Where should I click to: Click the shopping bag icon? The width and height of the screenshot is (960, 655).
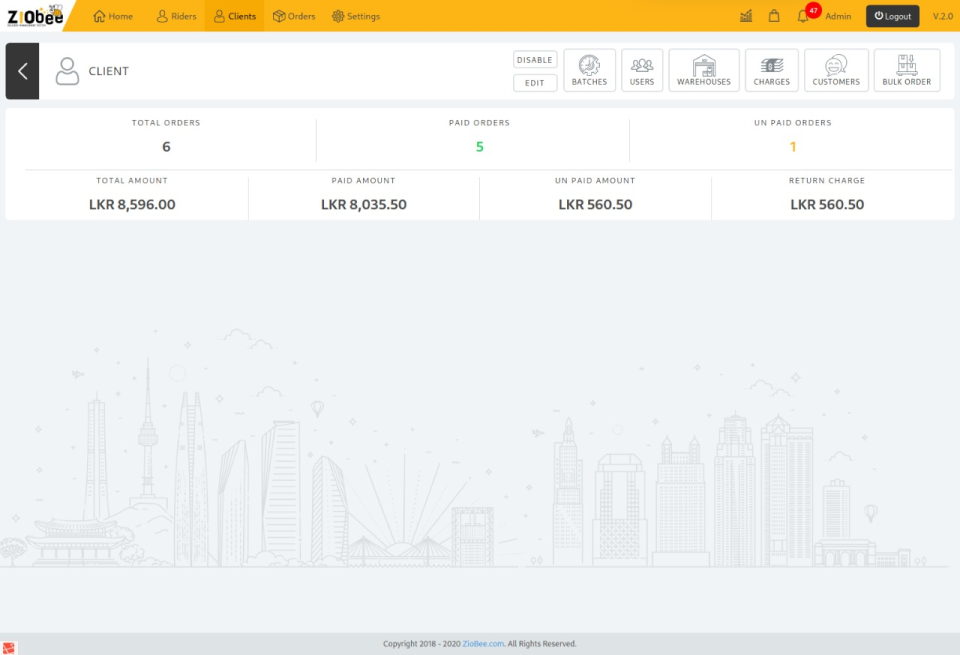pos(773,15)
